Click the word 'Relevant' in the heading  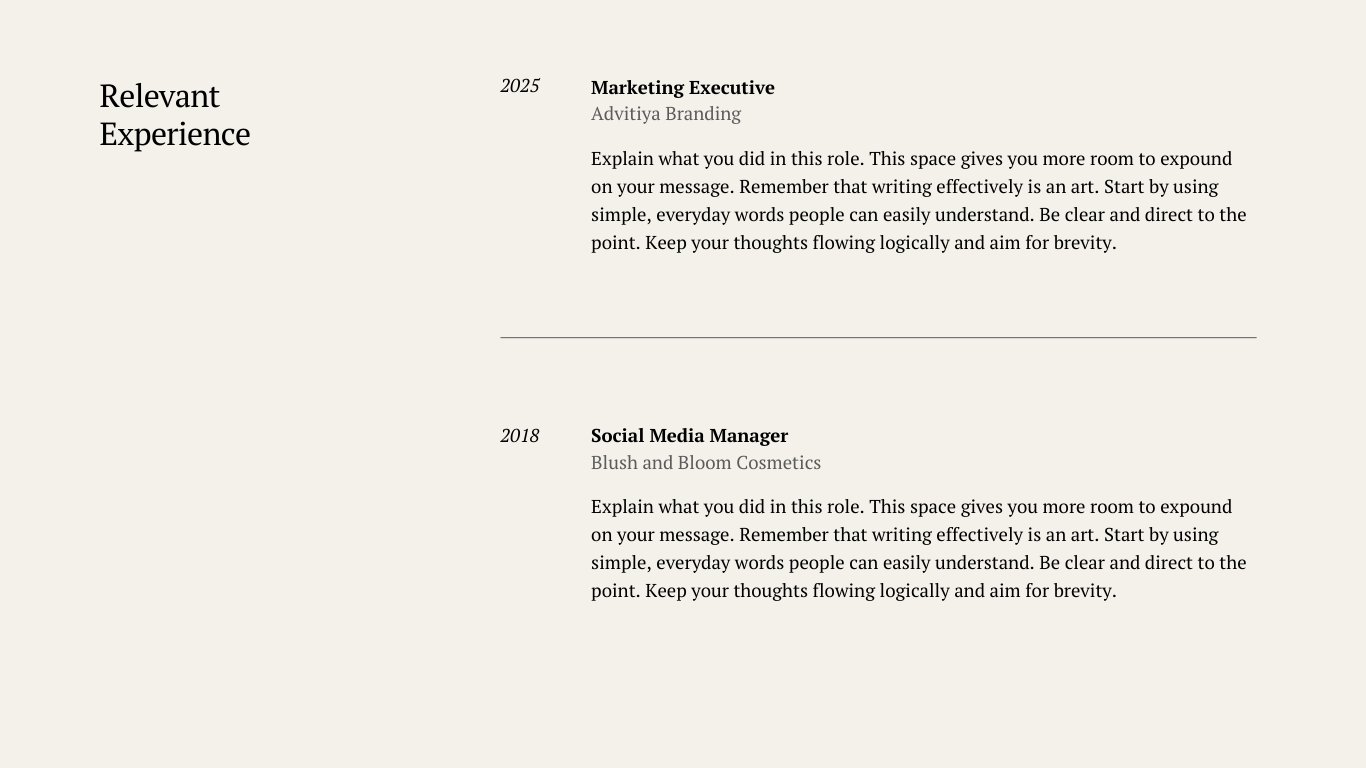[160, 96]
